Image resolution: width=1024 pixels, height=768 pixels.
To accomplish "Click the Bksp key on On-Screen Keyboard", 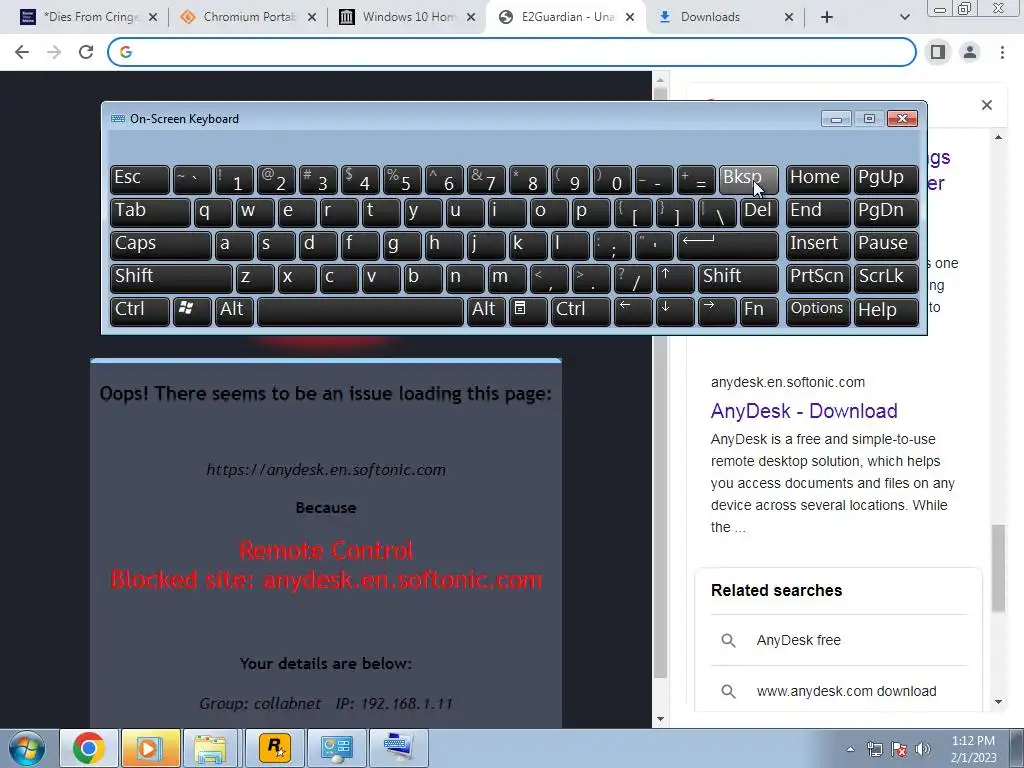I will (x=748, y=179).
